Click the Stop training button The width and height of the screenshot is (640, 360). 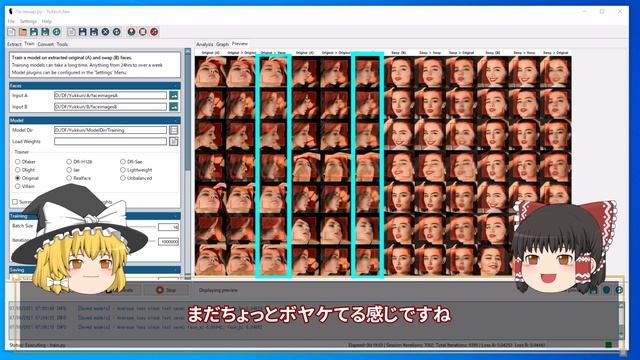pyautogui.click(x=166, y=290)
